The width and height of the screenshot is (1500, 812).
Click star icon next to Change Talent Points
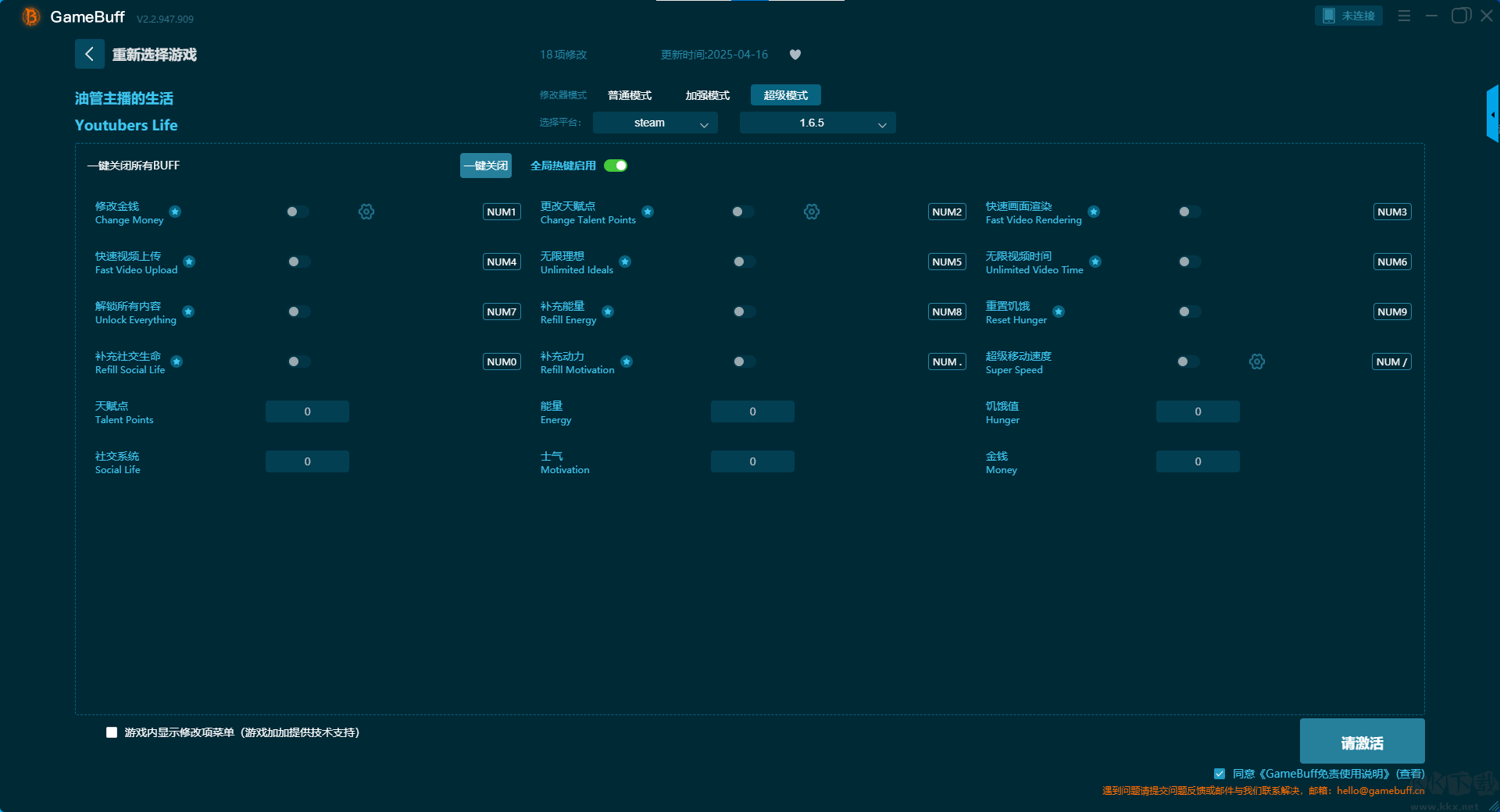[648, 212]
